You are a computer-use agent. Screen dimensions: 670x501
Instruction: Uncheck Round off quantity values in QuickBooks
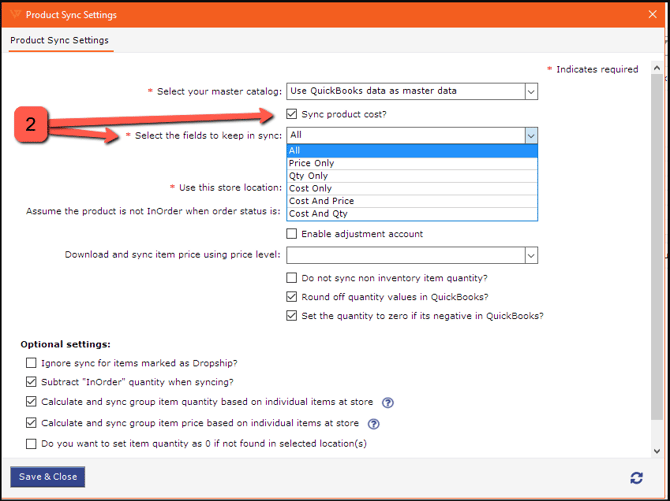pos(291,297)
